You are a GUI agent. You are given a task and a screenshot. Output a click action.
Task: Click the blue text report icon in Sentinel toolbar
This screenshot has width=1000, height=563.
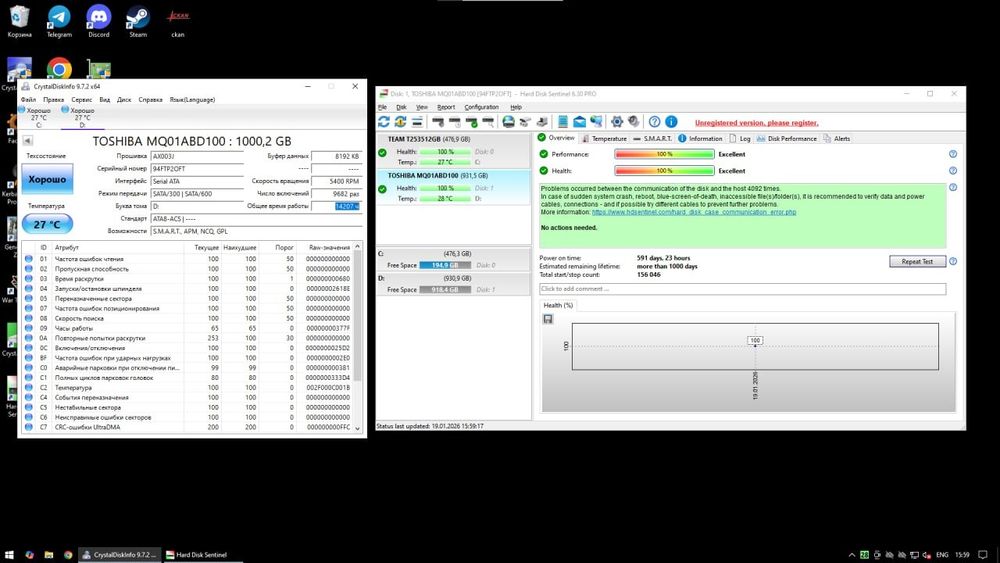(x=562, y=121)
